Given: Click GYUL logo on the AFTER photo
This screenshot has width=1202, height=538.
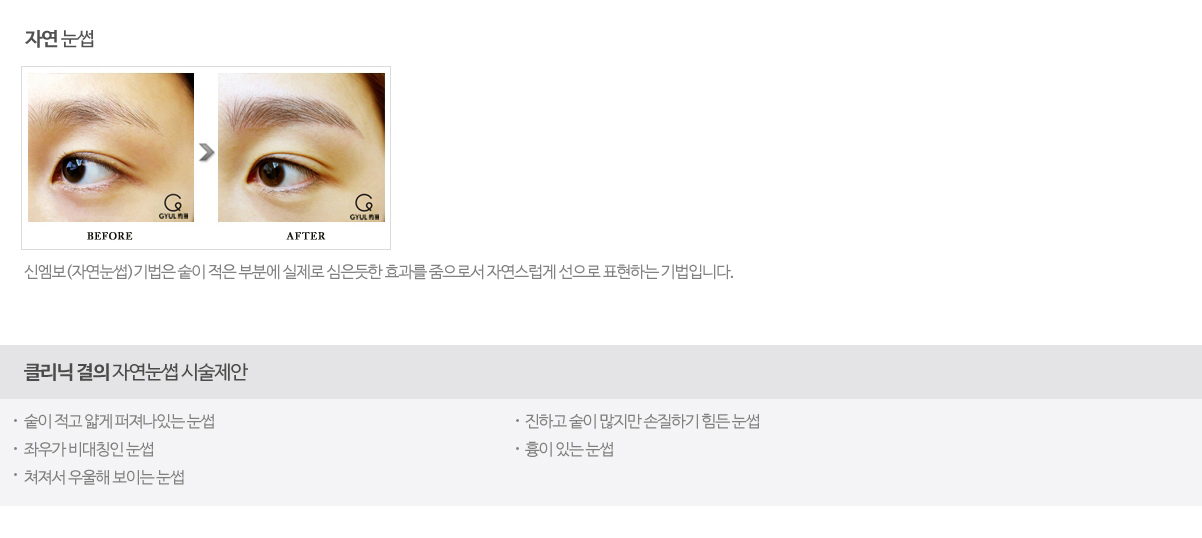Looking at the screenshot, I should pyautogui.click(x=364, y=207).
